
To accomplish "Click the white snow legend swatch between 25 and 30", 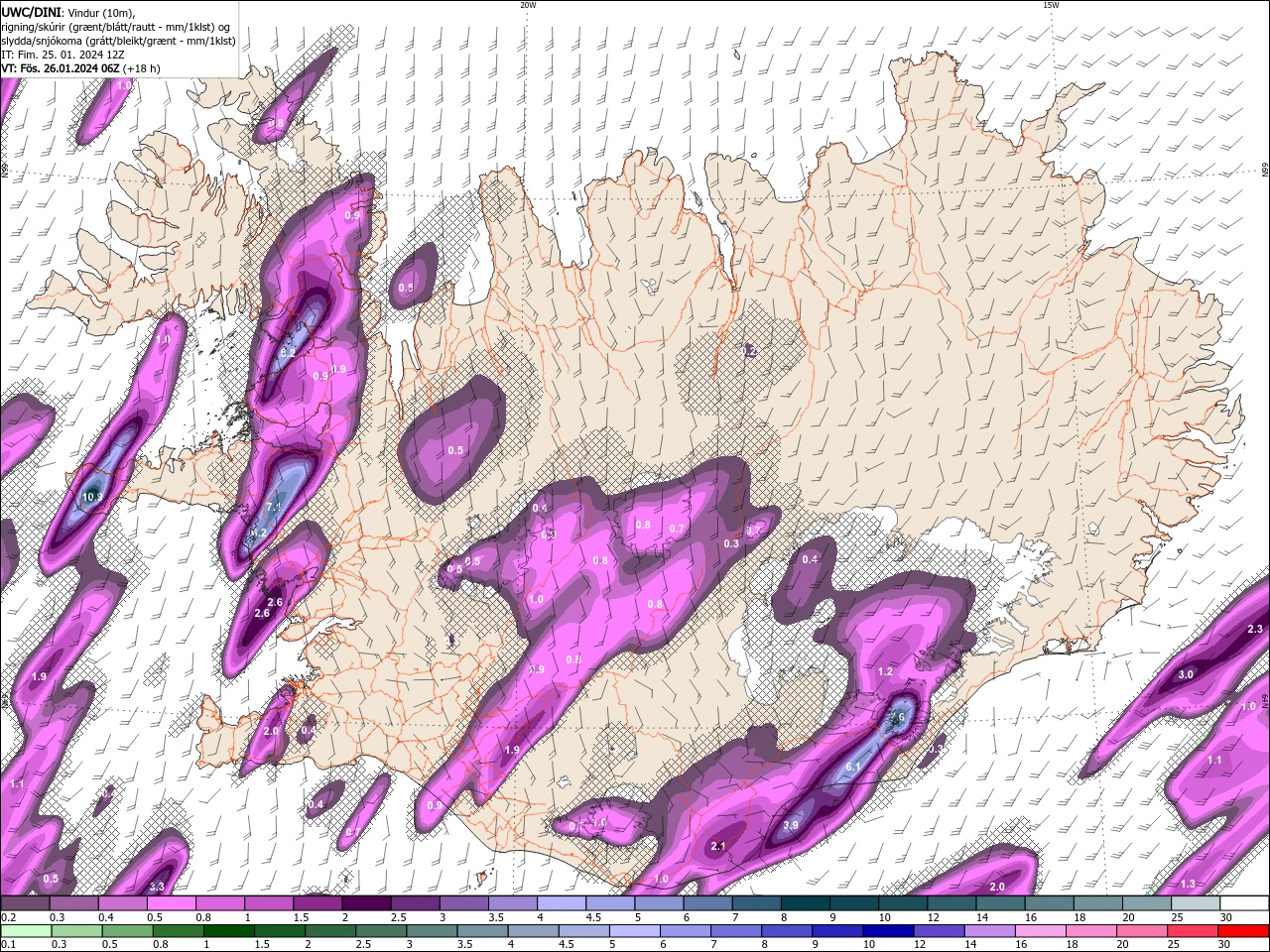I will 1196,903.
